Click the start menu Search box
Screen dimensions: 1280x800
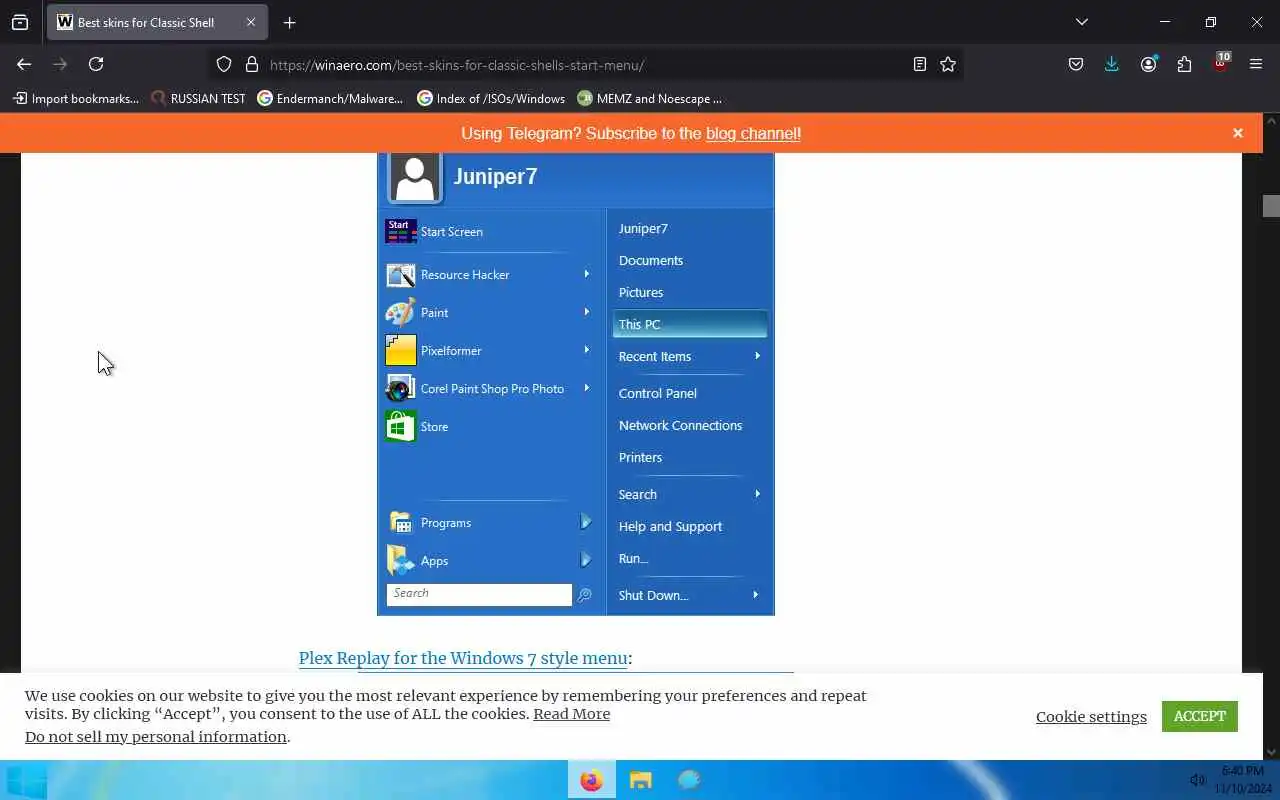(479, 594)
